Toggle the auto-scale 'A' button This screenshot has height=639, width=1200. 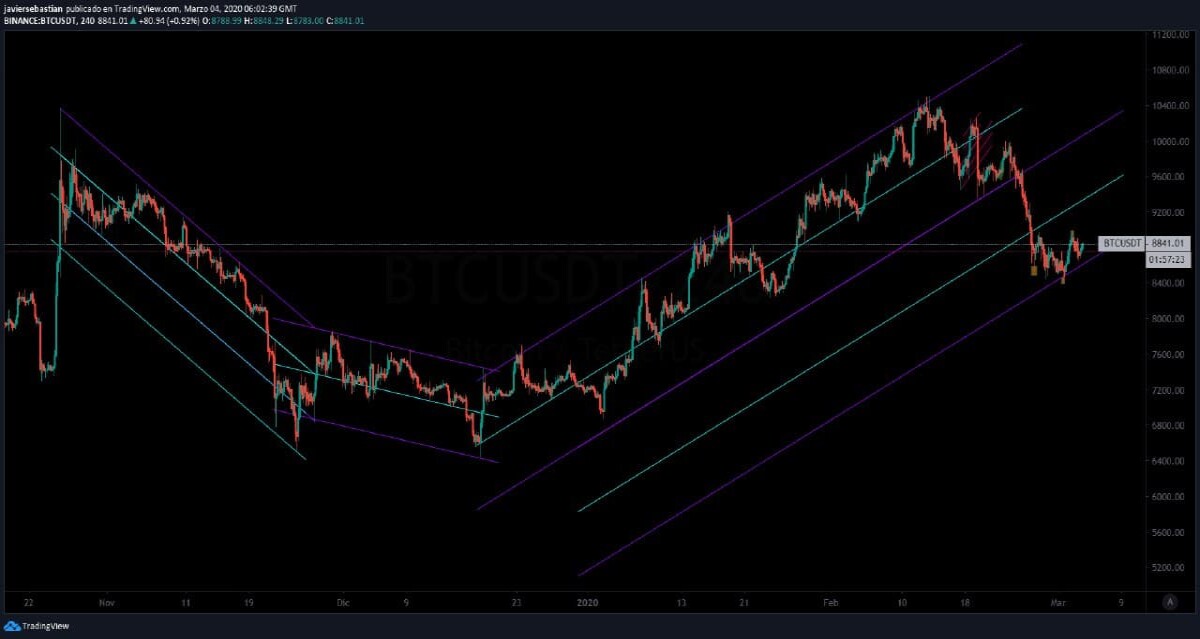click(1169, 602)
